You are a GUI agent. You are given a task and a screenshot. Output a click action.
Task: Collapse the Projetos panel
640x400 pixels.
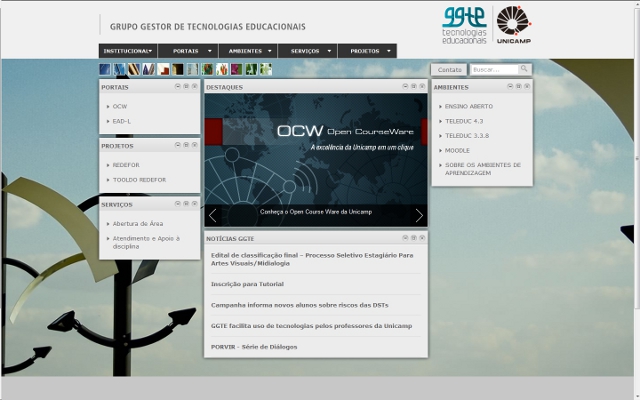click(x=177, y=145)
